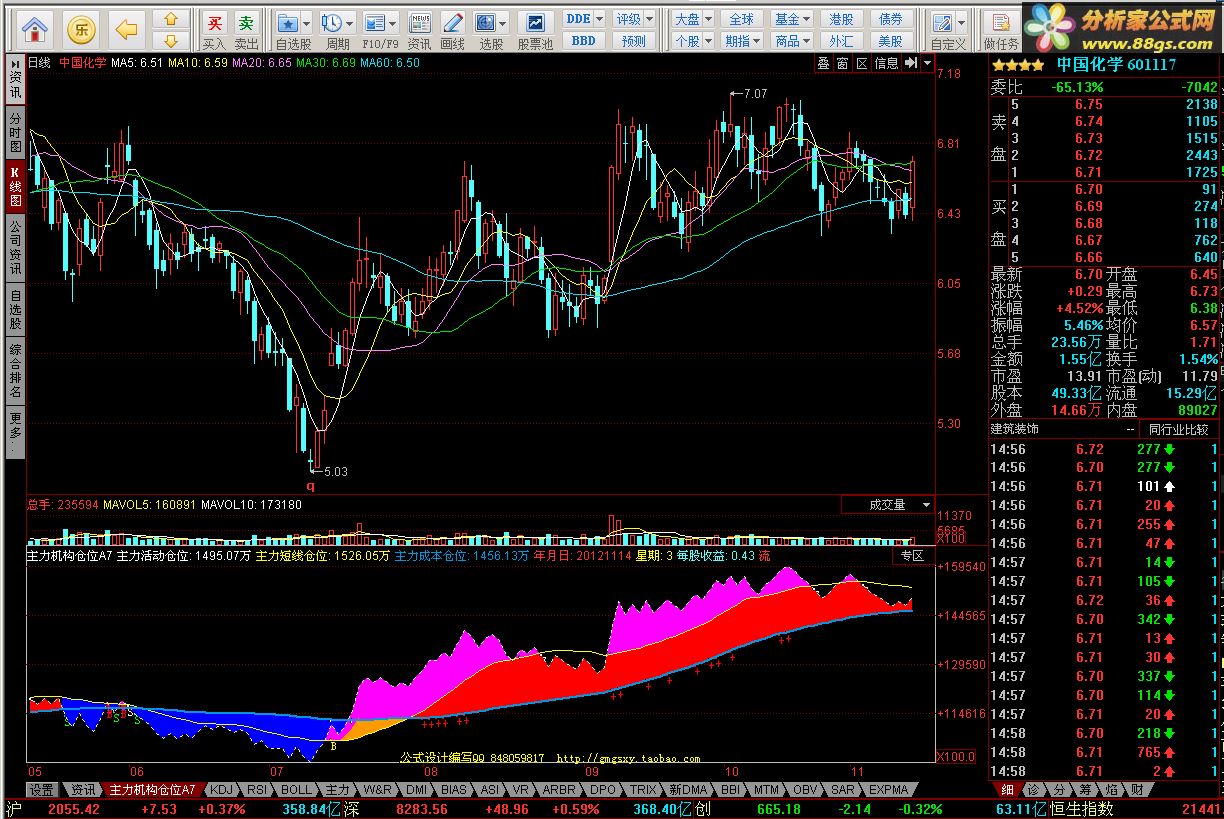Open the 资讯 news icon
Screen dimensions: 1224x819
[x=420, y=31]
